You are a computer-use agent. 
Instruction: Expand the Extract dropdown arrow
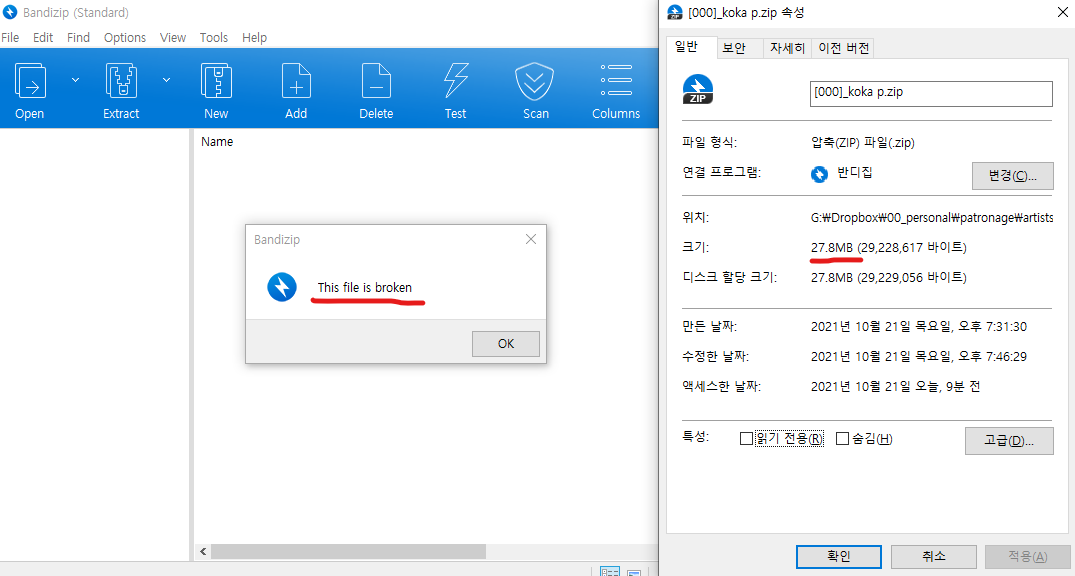click(x=167, y=80)
